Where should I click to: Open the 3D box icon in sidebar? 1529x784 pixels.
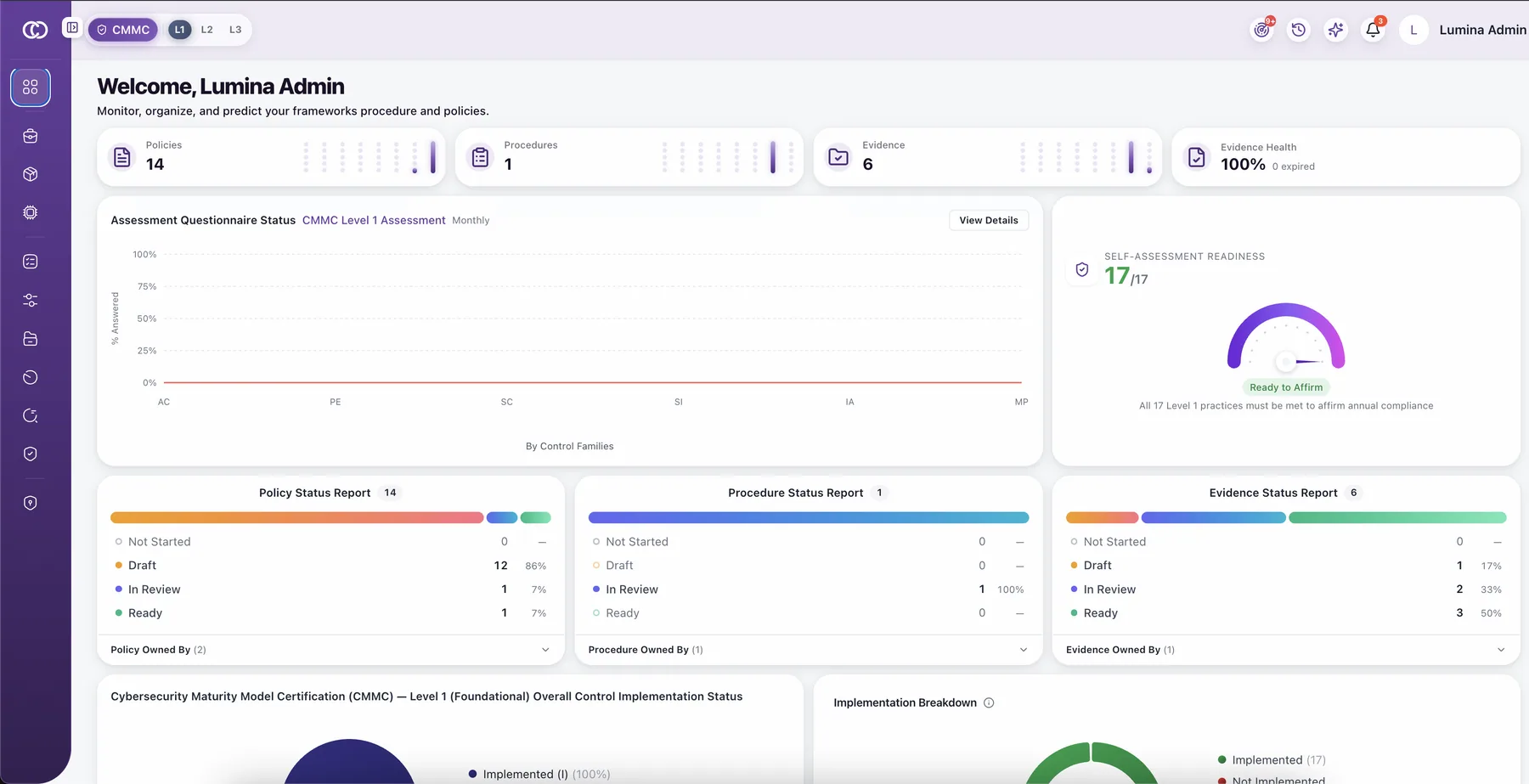pyautogui.click(x=31, y=174)
